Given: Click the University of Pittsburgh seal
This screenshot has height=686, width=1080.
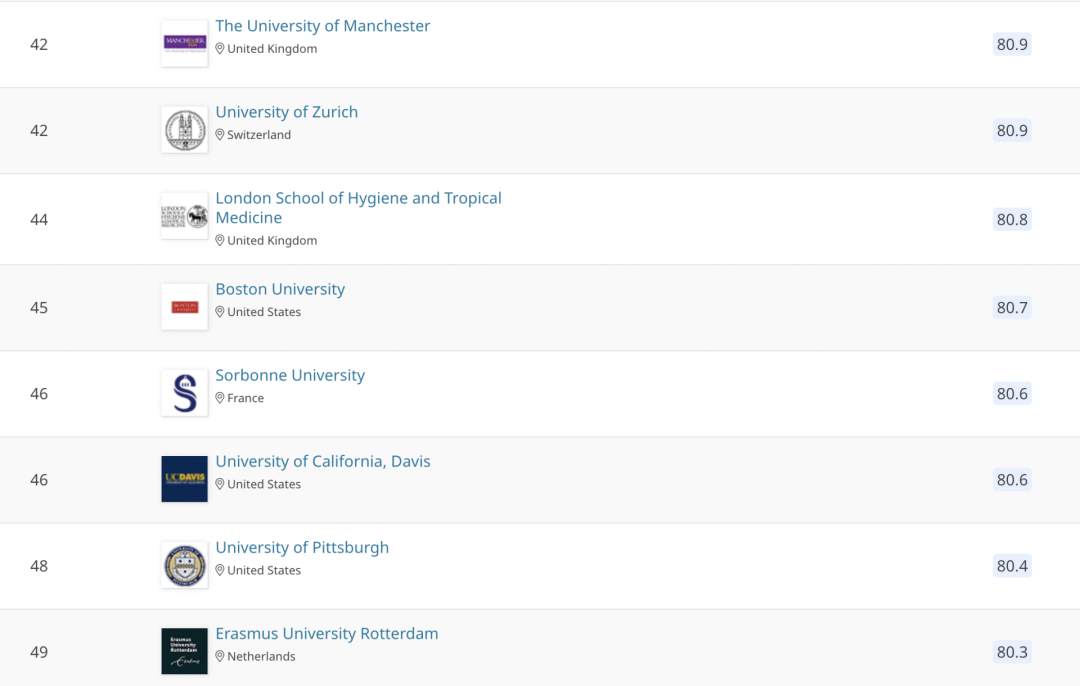Looking at the screenshot, I should coord(184,565).
